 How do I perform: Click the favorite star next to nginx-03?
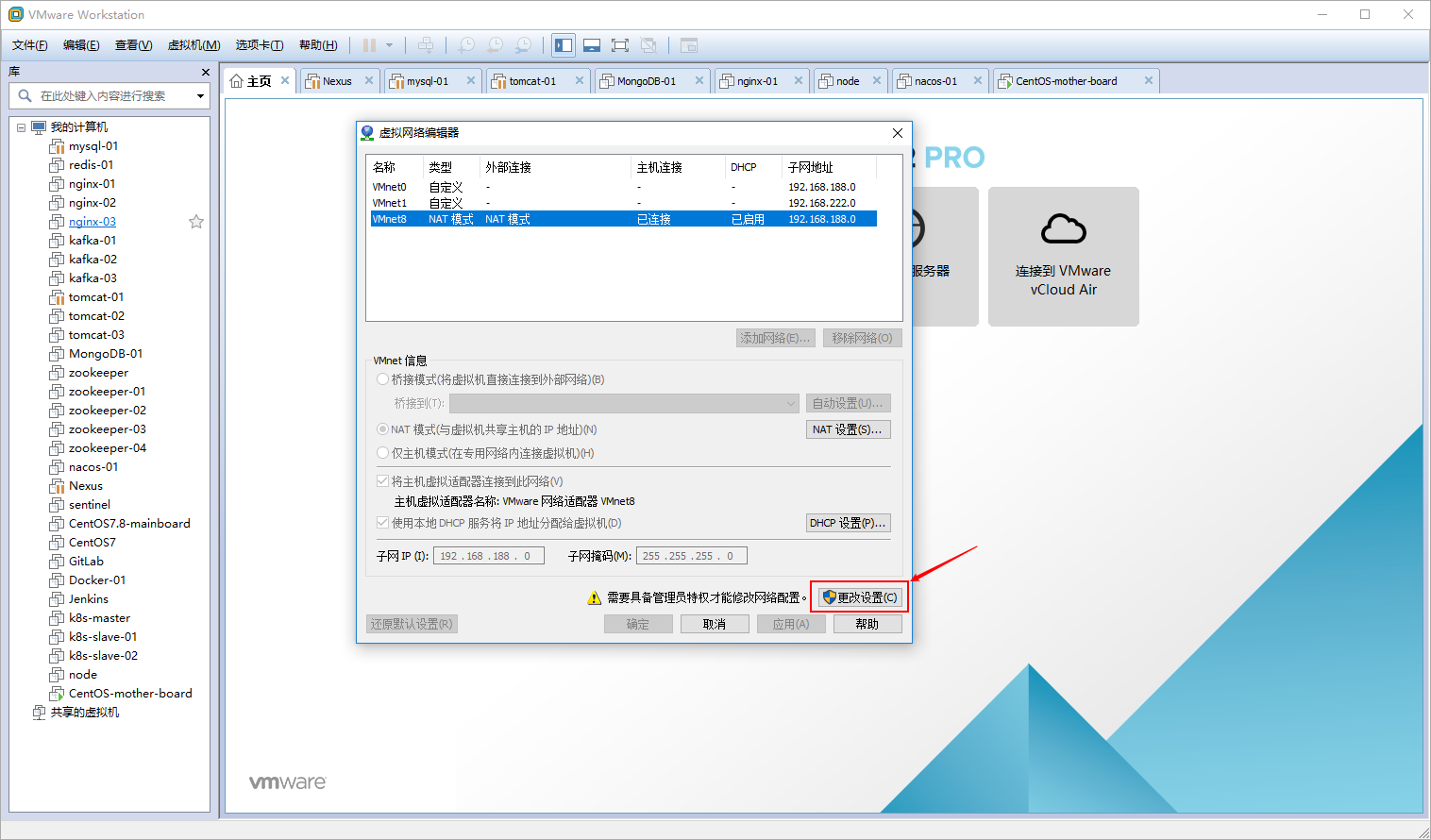pos(196,222)
